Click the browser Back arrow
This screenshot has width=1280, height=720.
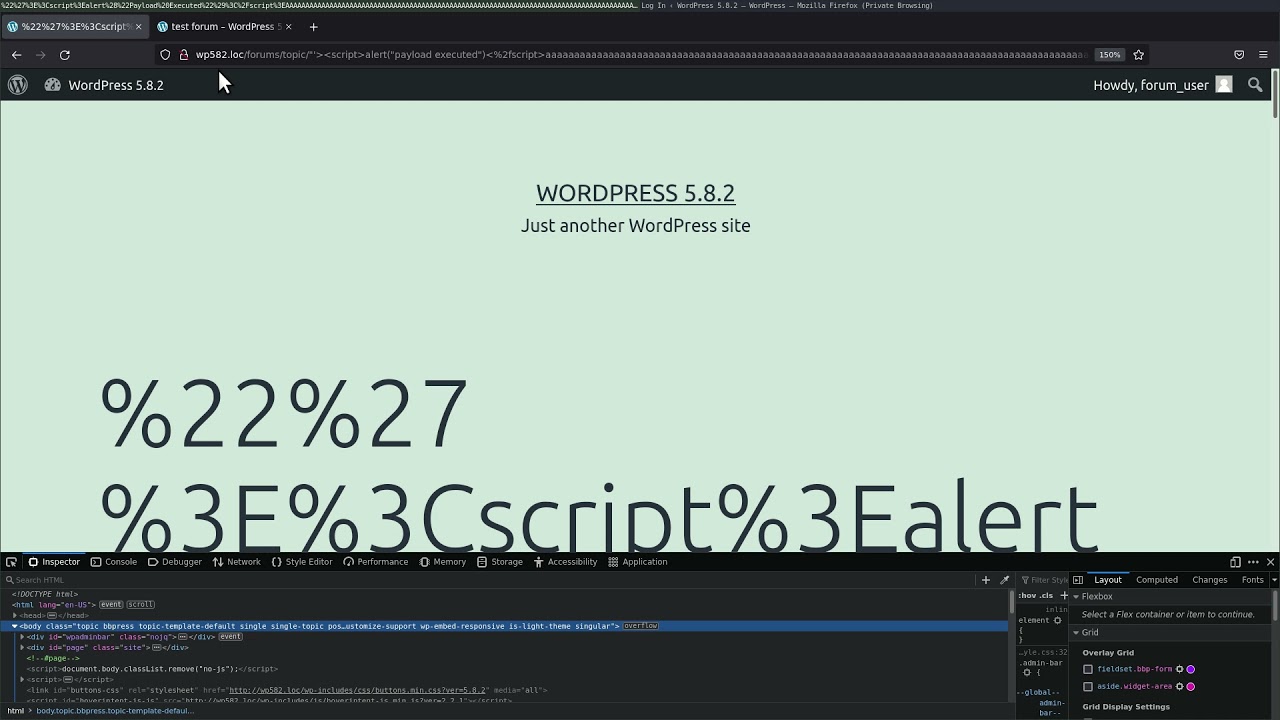click(16, 55)
